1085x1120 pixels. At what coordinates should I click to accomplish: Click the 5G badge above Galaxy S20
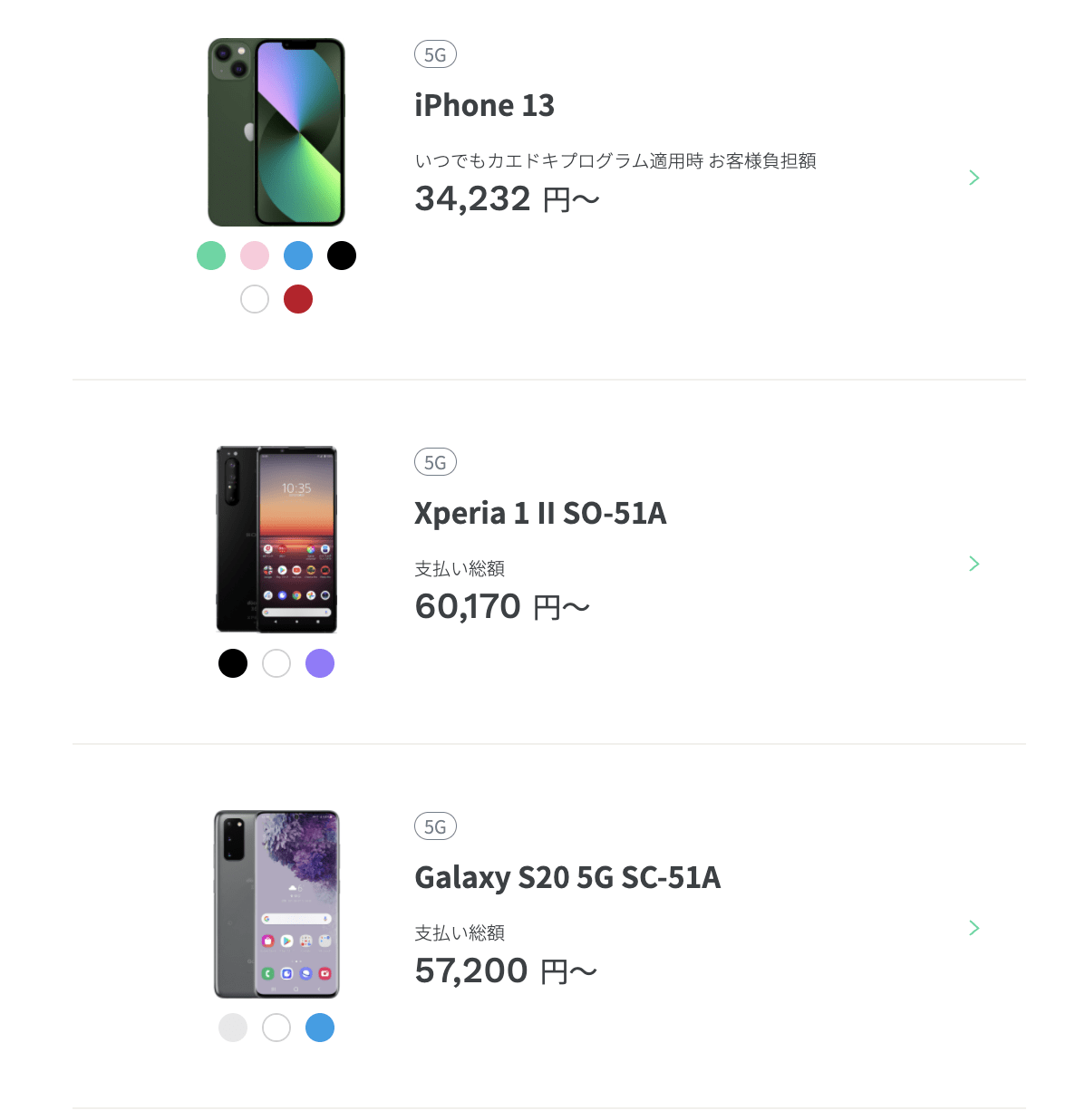(435, 826)
